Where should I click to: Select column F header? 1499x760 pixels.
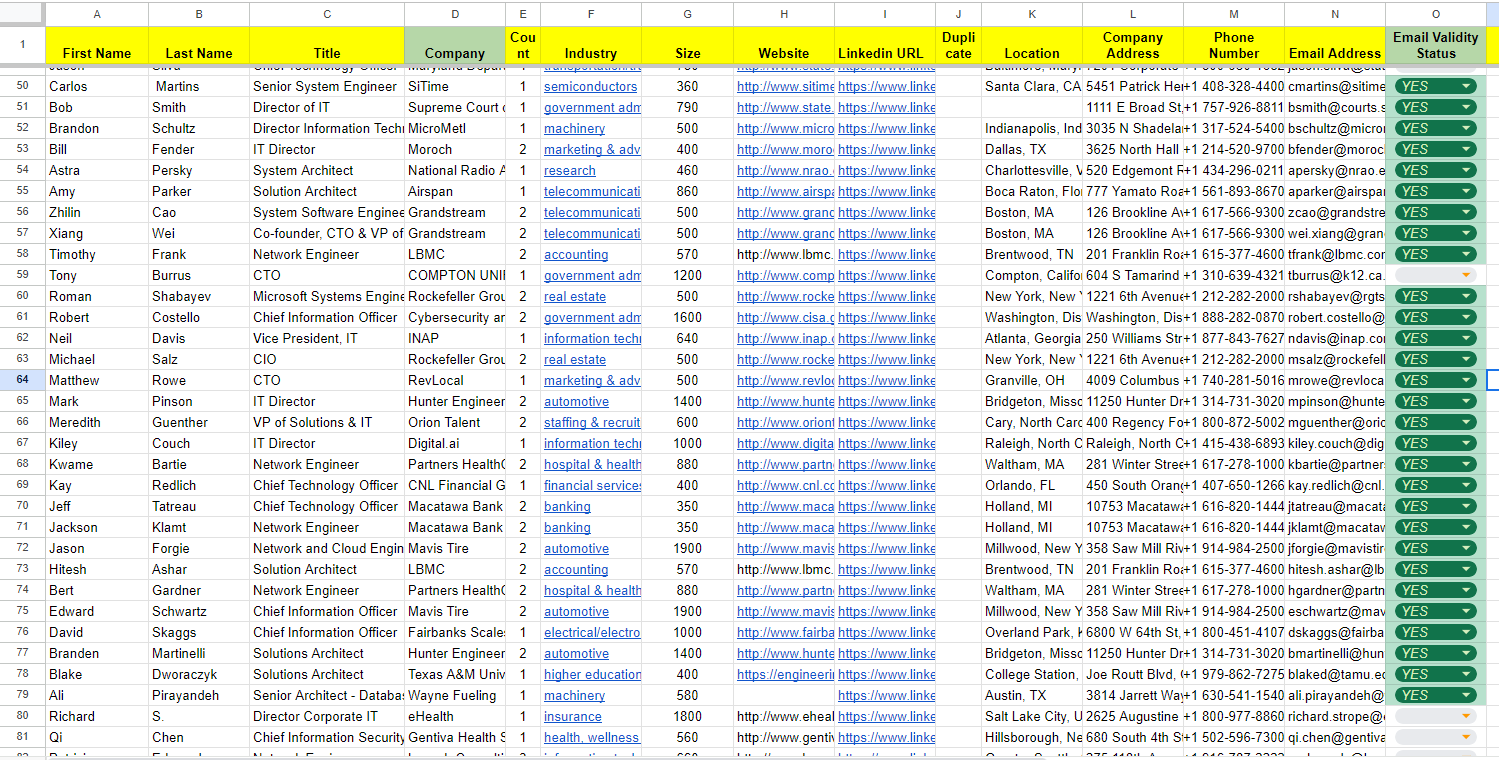coord(591,14)
